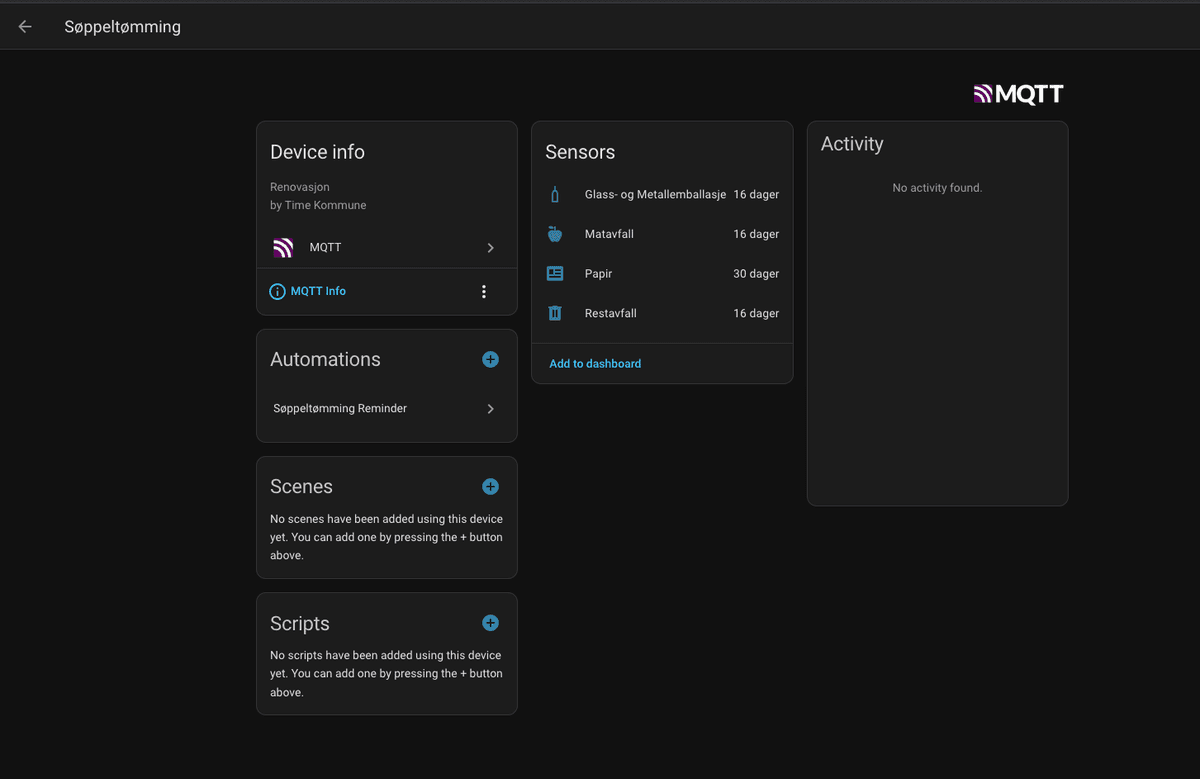
Task: Open the Søppeltømming Reminder automation
Action: pos(387,409)
